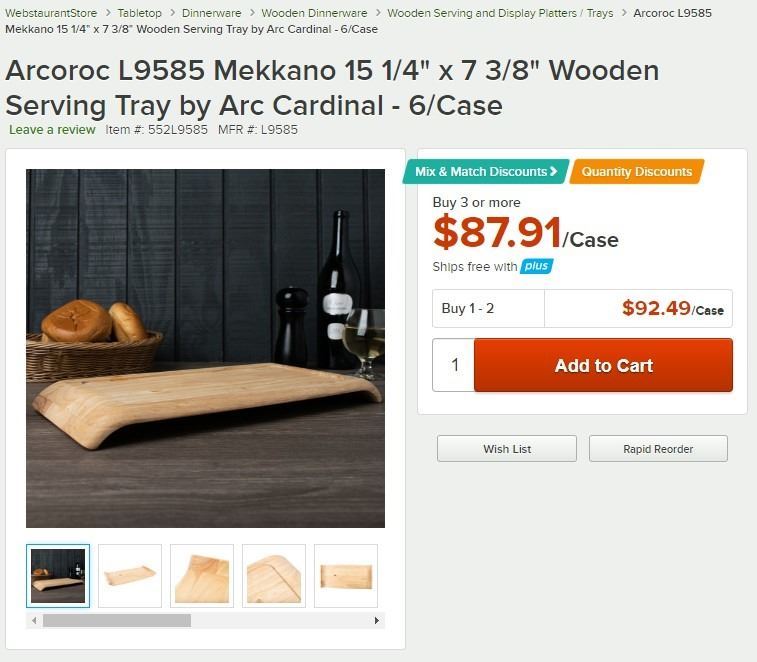Select the fifth thumbnail top view
The image size is (757, 662).
pos(346,576)
